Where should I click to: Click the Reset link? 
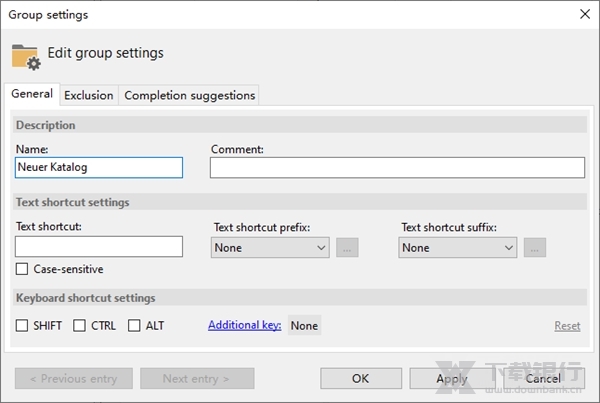pyautogui.click(x=567, y=326)
